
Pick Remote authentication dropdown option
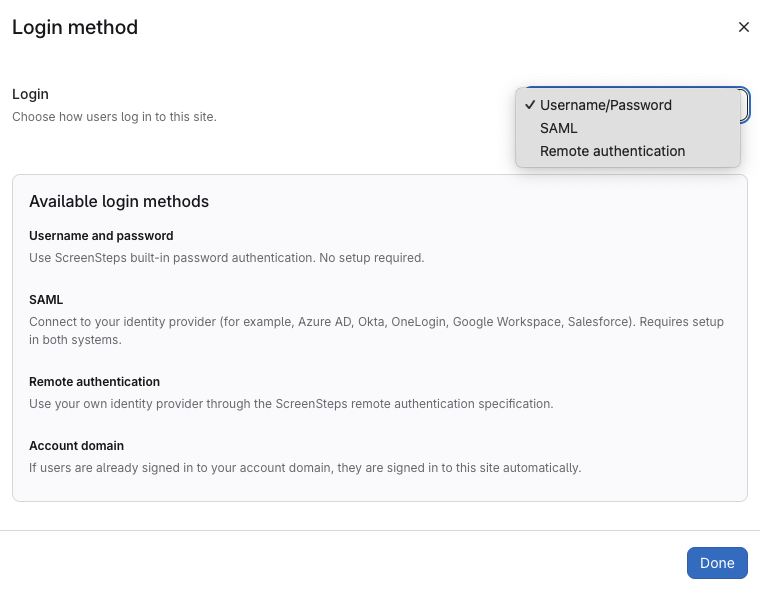[x=612, y=151]
